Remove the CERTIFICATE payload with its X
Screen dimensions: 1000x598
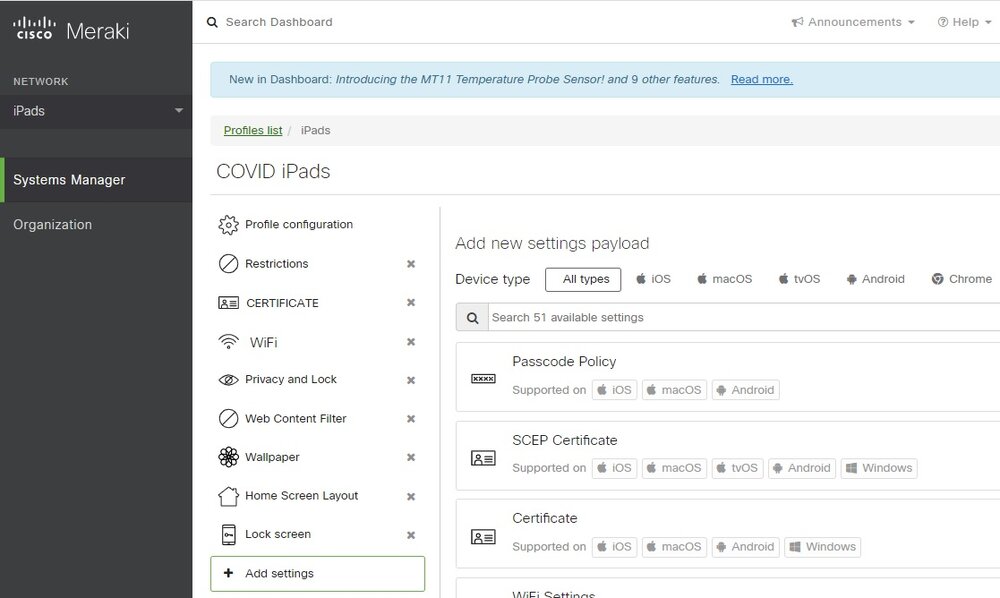(x=411, y=303)
